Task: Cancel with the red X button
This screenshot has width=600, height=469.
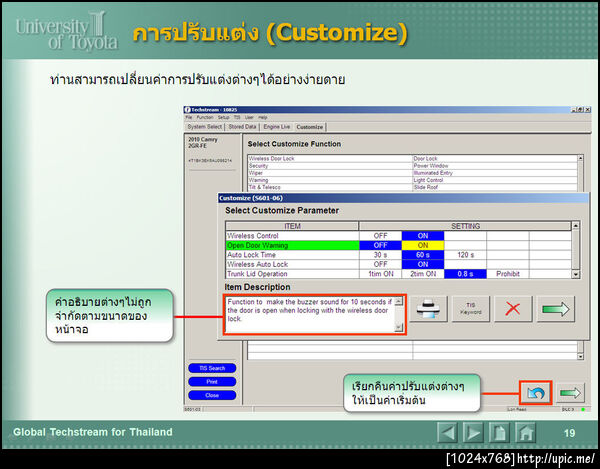Action: click(513, 309)
